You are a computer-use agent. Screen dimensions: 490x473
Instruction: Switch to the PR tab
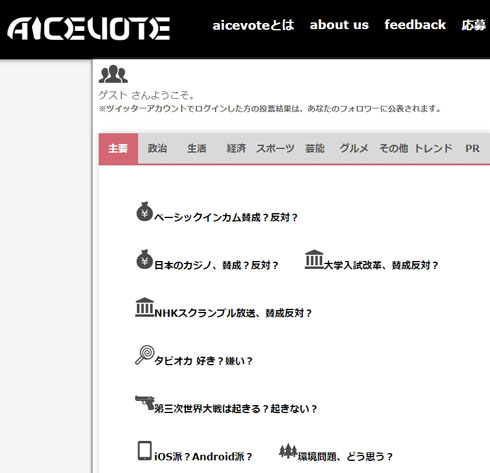click(472, 148)
